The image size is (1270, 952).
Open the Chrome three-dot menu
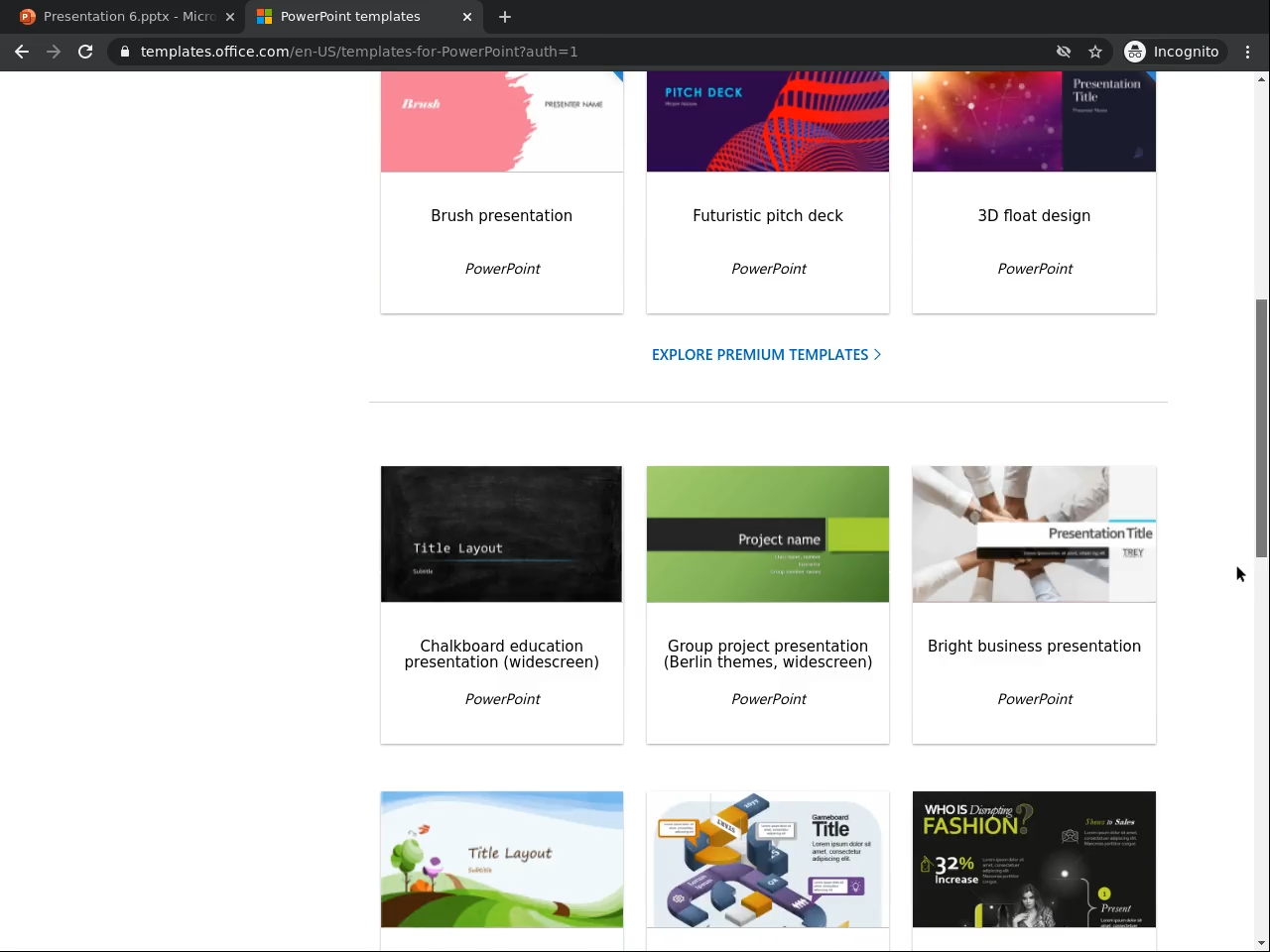[1248, 52]
